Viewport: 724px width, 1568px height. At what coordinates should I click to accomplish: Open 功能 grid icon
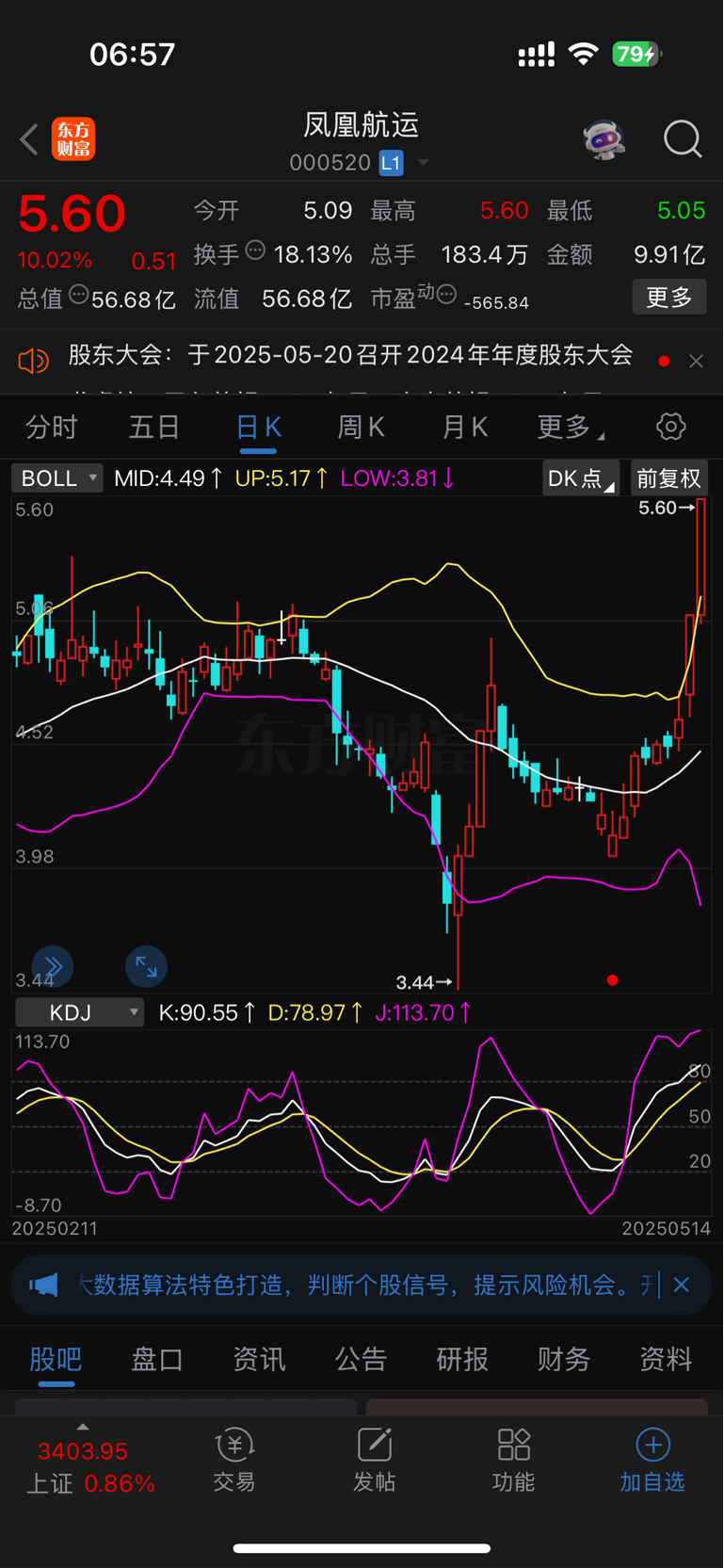(x=513, y=1461)
